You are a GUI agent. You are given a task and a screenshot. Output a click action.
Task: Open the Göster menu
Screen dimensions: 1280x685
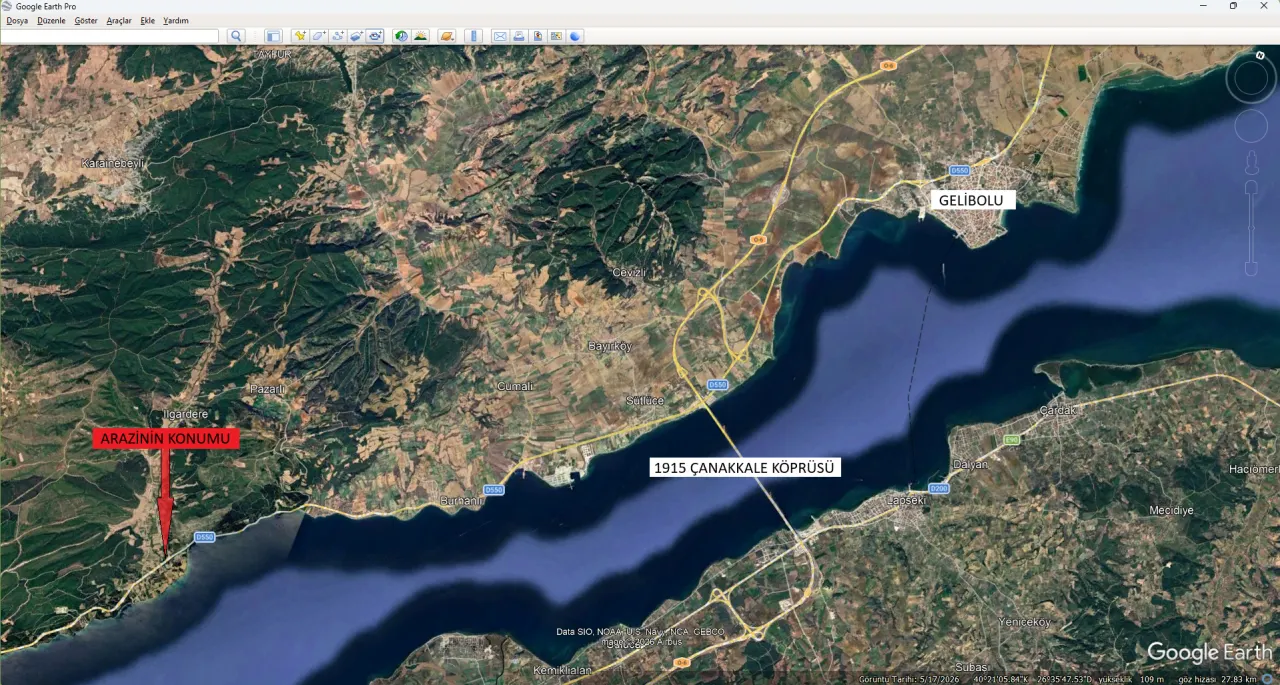86,20
